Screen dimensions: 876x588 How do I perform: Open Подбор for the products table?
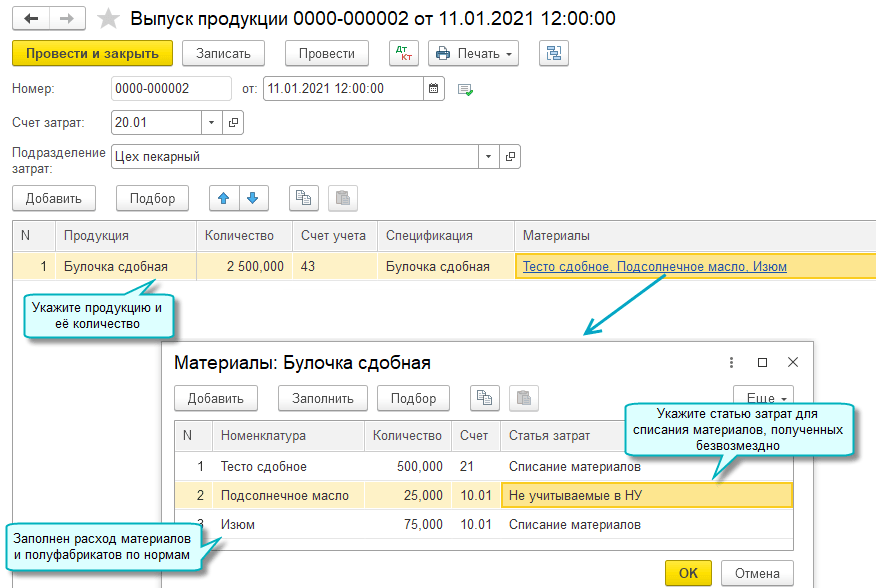153,198
